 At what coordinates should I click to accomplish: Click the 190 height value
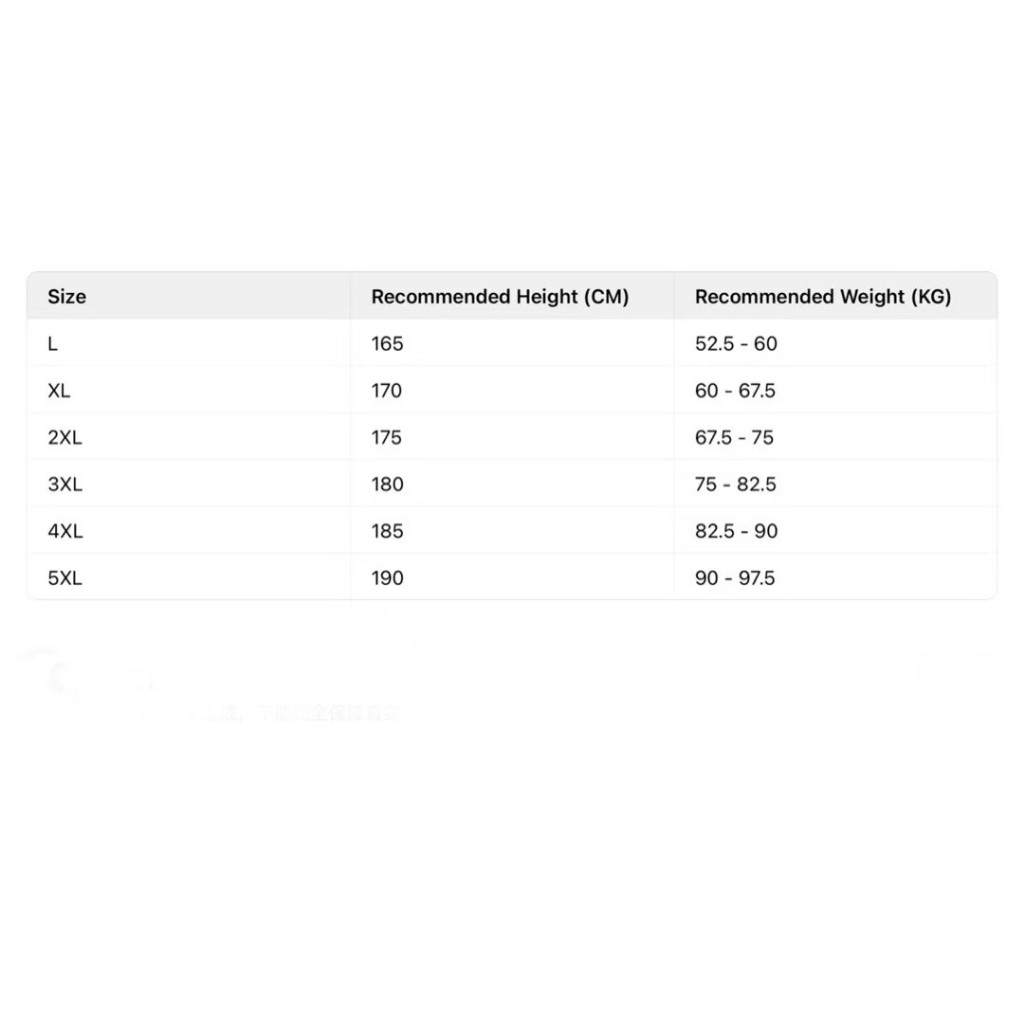click(387, 579)
